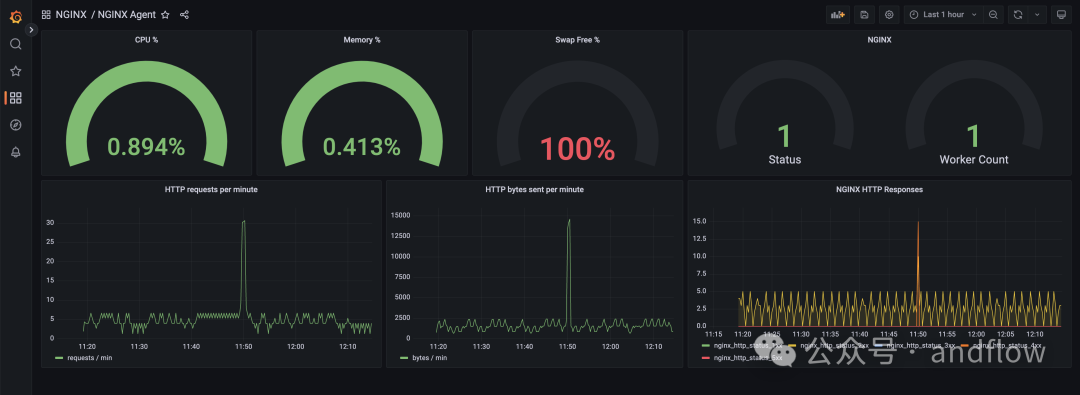1080x395 pixels.
Task: Open color picker for bytes / min swatch
Action: pyautogui.click(x=404, y=358)
